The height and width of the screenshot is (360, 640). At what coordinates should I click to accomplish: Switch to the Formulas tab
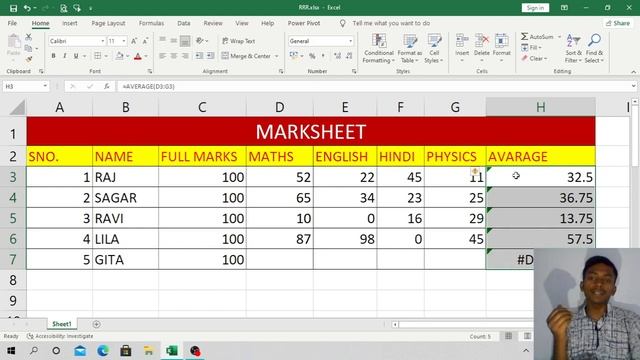(x=151, y=23)
